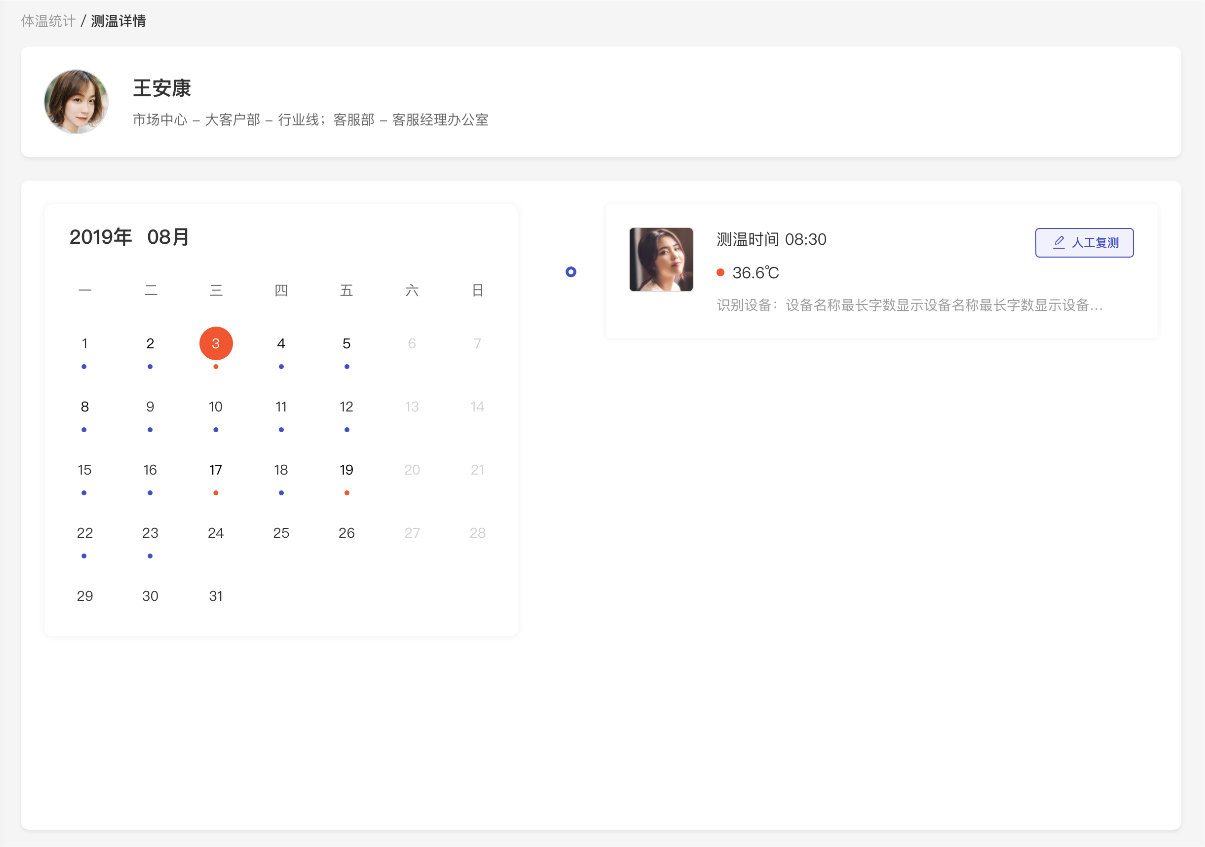1205x847 pixels.
Task: Select August 26 in the calendar
Action: (347, 532)
